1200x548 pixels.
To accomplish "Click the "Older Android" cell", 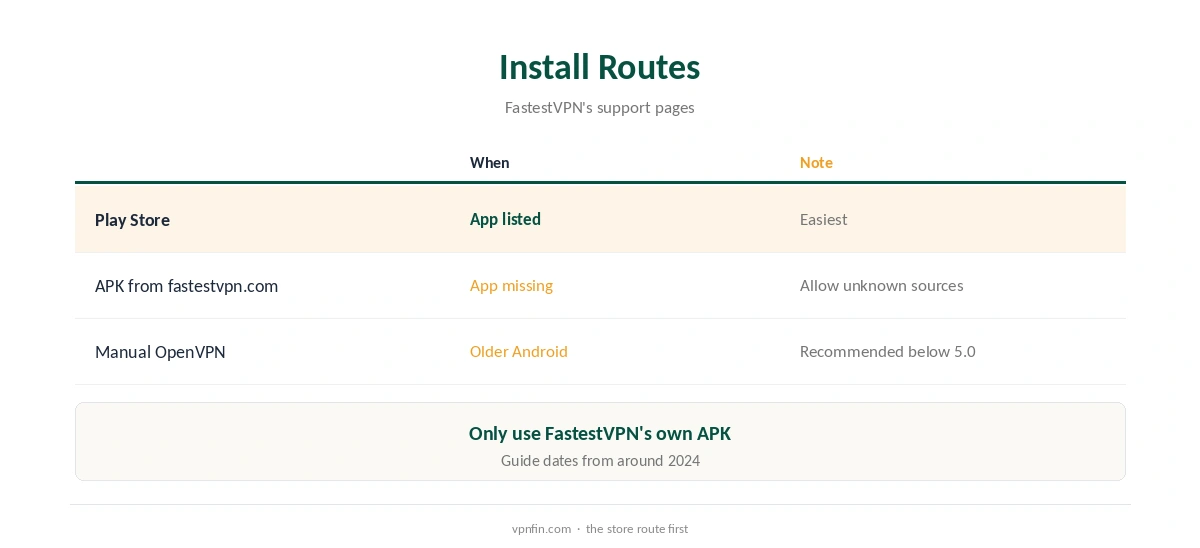I will point(518,351).
